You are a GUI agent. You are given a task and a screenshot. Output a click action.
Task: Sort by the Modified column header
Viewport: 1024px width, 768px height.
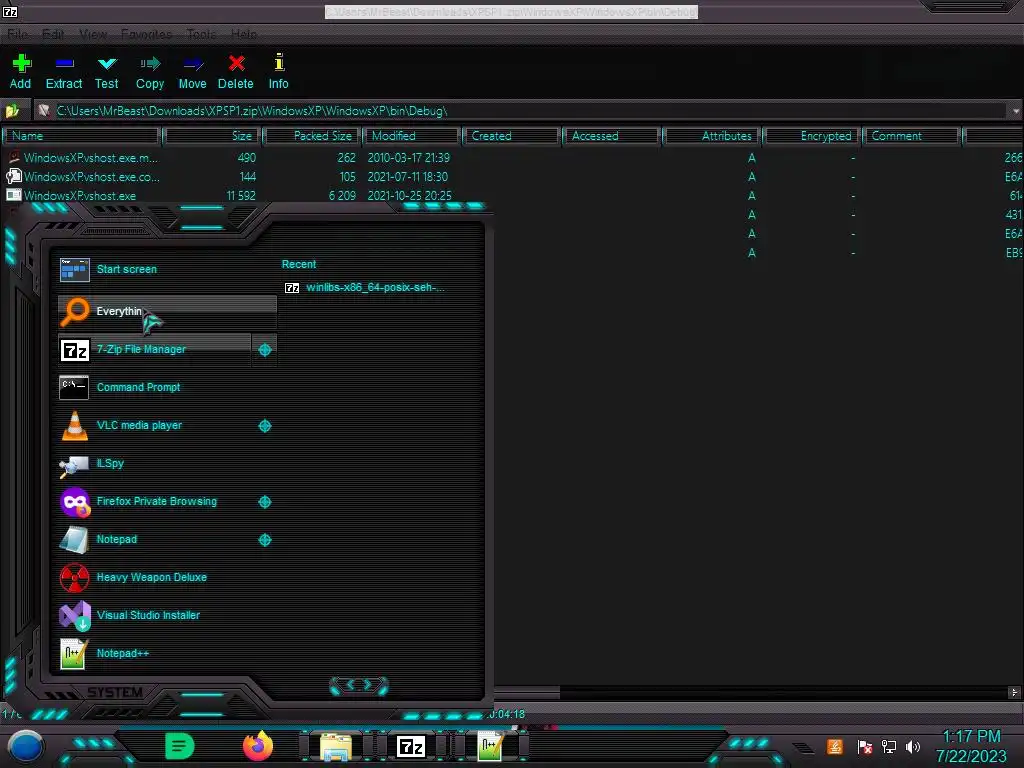point(412,136)
